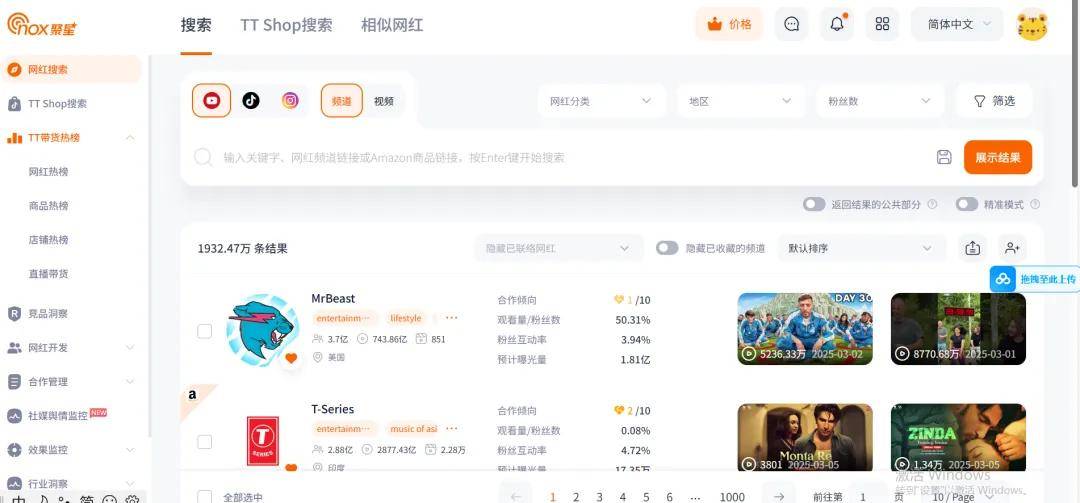The height and width of the screenshot is (503, 1080).
Task: Expand the 地区 dropdown
Action: pyautogui.click(x=740, y=101)
